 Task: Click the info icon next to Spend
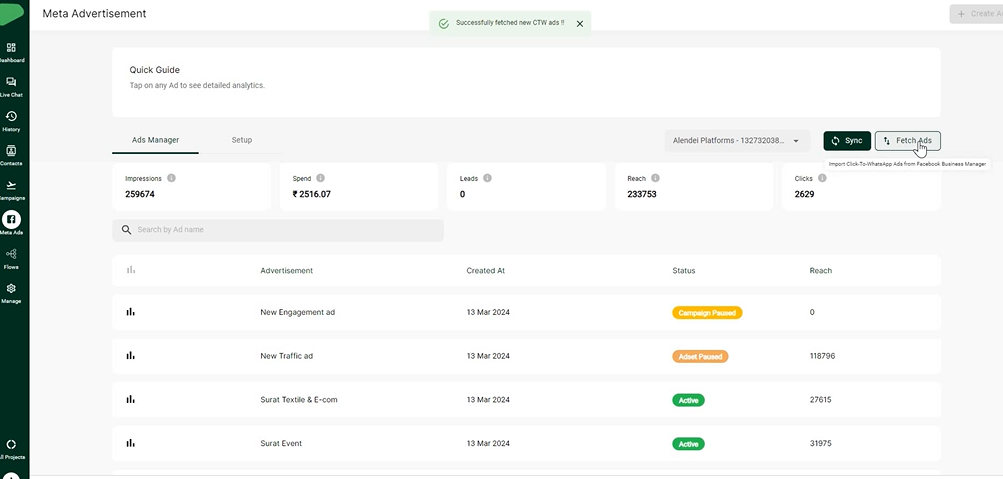point(320,178)
